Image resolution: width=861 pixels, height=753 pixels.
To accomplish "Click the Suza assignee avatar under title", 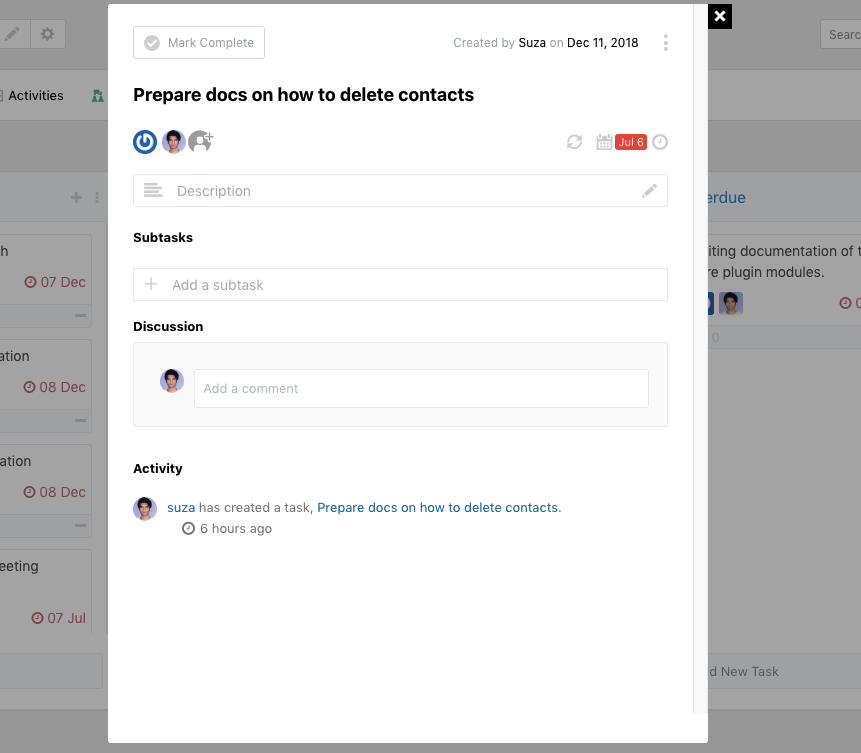I will pos(174,142).
